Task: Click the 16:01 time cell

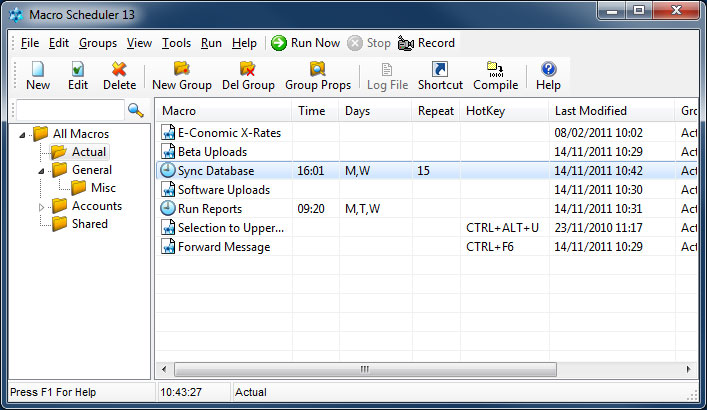Action: (x=311, y=171)
